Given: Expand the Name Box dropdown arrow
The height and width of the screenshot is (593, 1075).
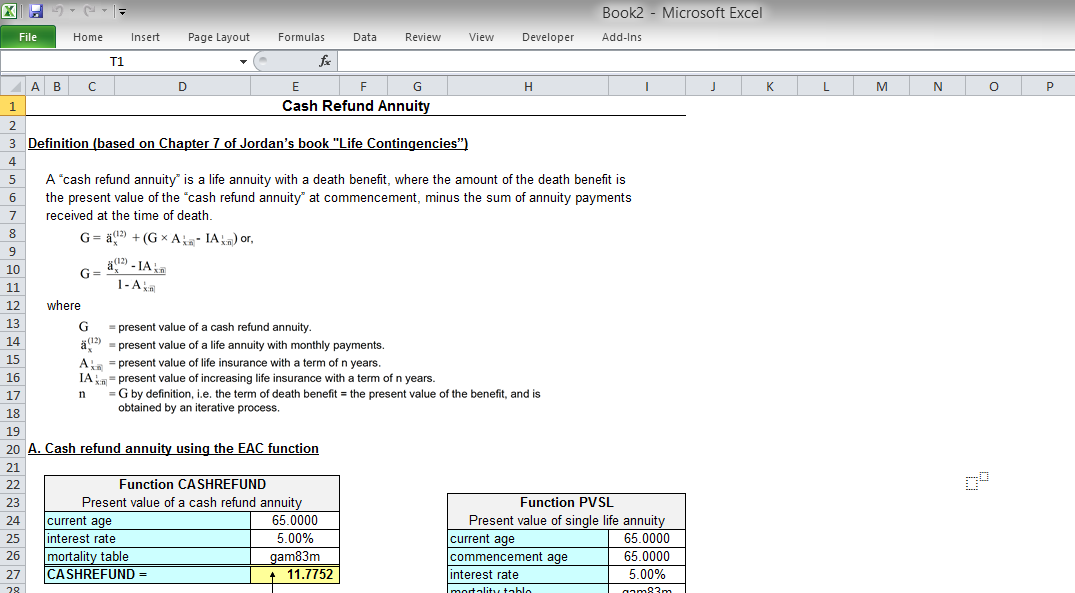Looking at the screenshot, I should pyautogui.click(x=243, y=62).
